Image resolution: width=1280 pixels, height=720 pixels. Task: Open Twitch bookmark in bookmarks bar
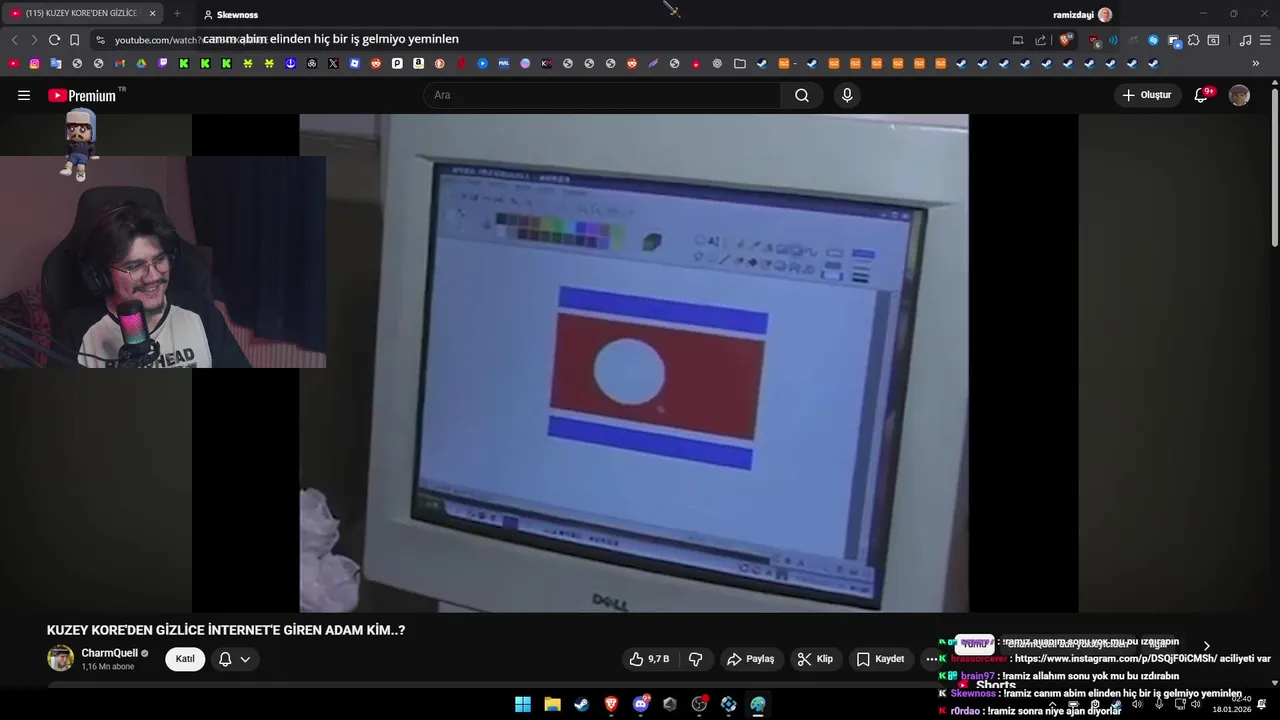pyautogui.click(x=163, y=63)
